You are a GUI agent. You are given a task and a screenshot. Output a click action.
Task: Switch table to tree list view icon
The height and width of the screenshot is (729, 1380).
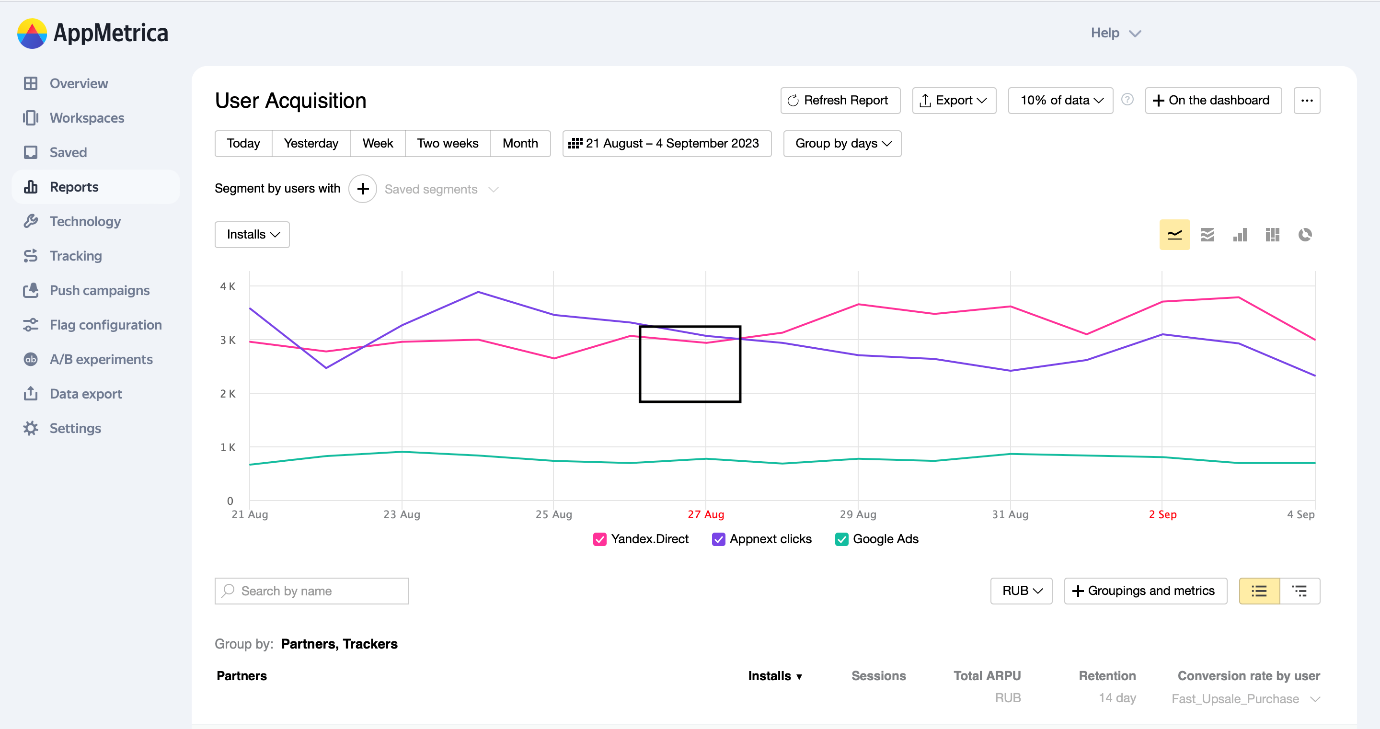[x=1300, y=591]
